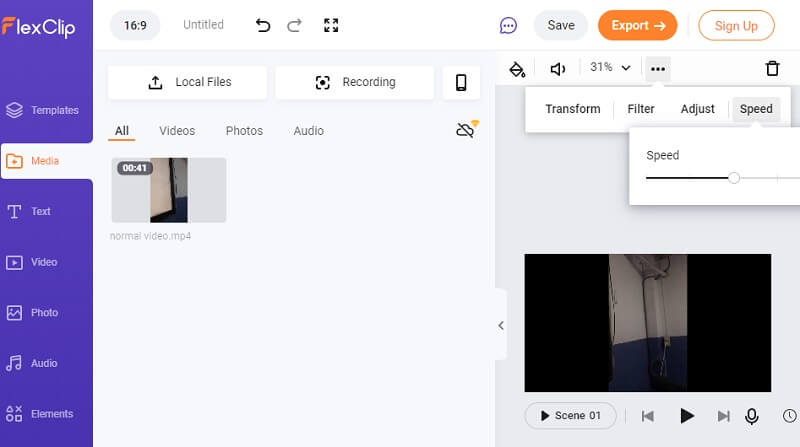Mute the video volume speaker icon
The image size is (800, 447).
click(x=558, y=68)
